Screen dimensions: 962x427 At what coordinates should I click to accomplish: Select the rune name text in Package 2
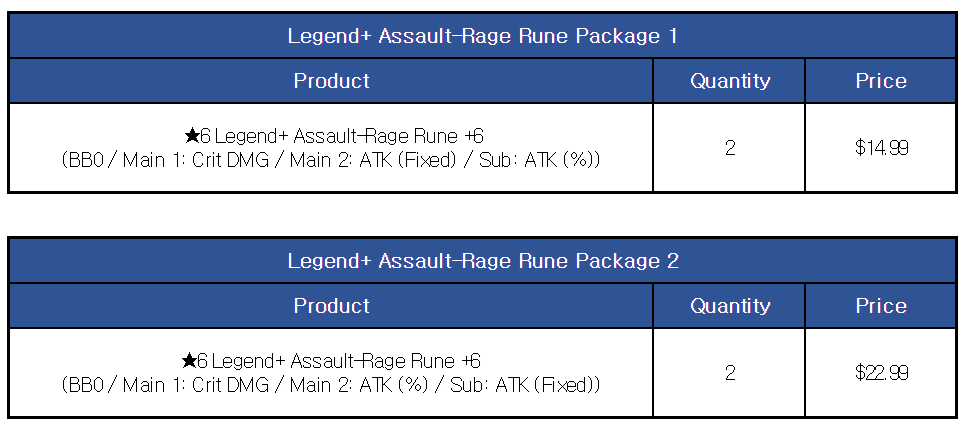(340, 361)
